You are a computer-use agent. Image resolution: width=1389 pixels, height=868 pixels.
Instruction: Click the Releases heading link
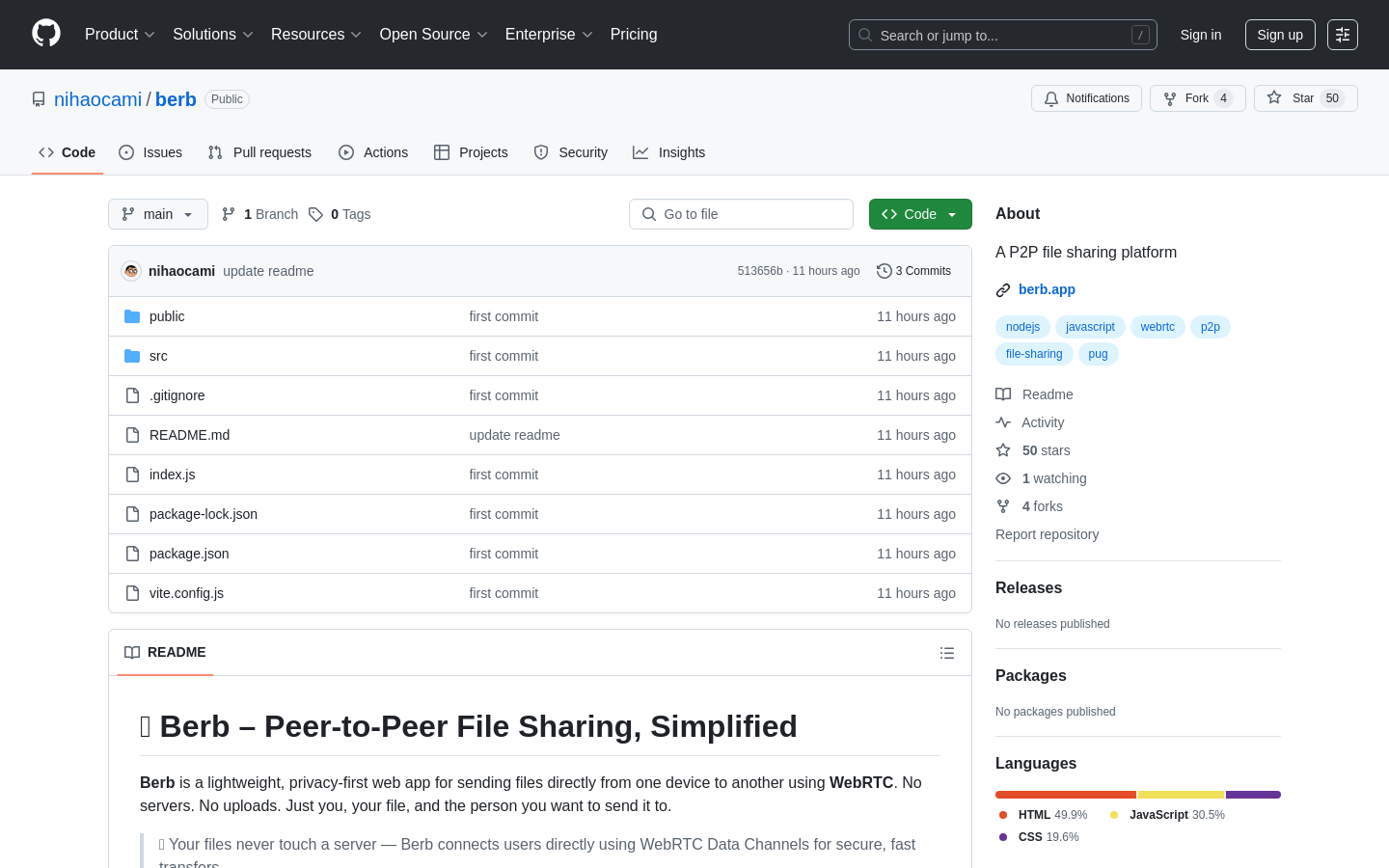coord(1028,588)
